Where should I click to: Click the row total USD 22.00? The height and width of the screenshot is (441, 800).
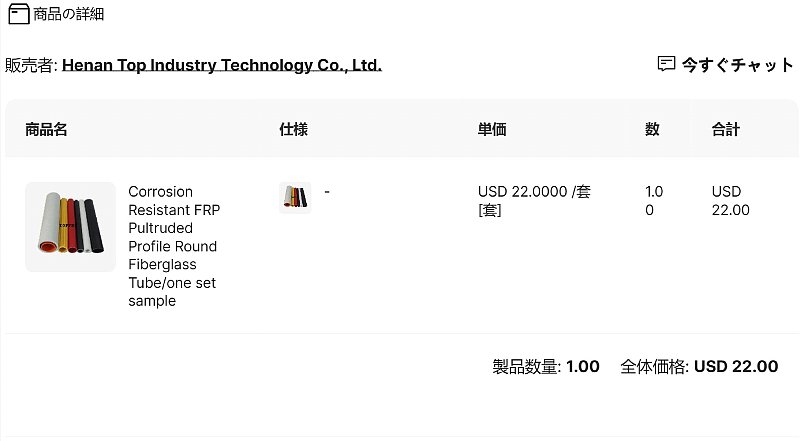pos(731,201)
